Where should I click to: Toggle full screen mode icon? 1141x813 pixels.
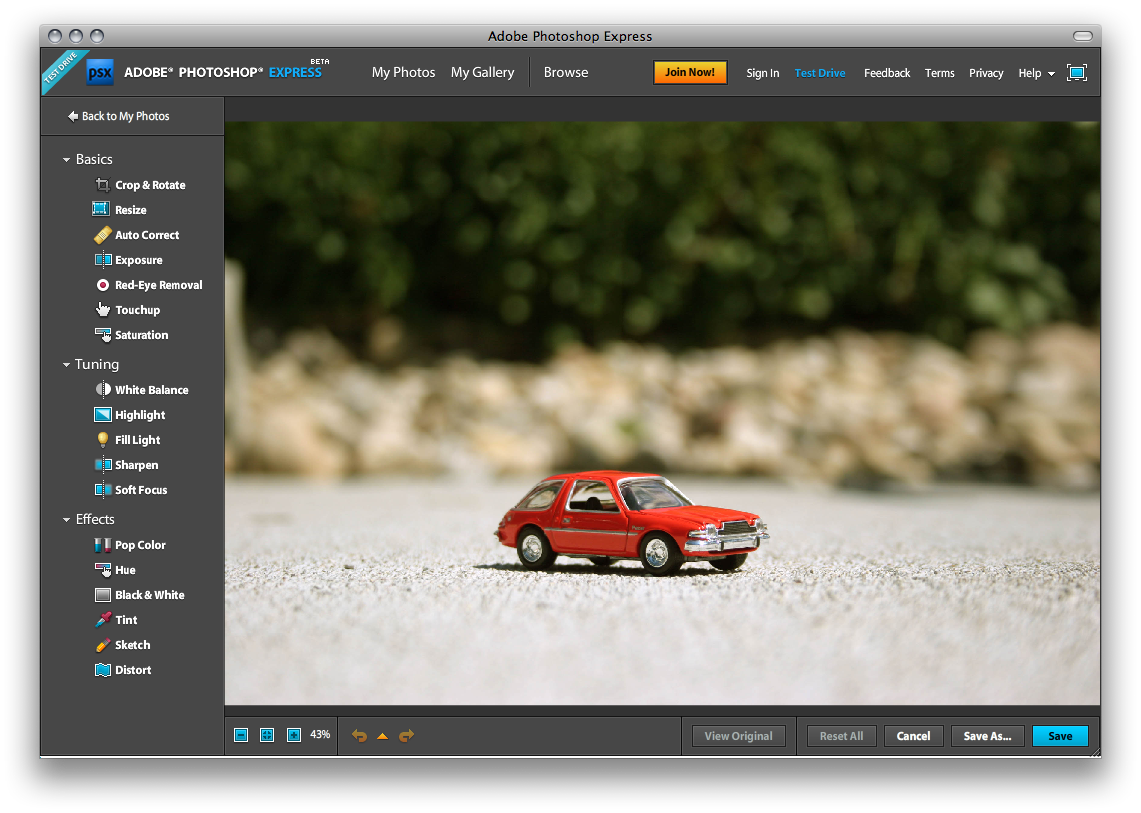[1077, 73]
